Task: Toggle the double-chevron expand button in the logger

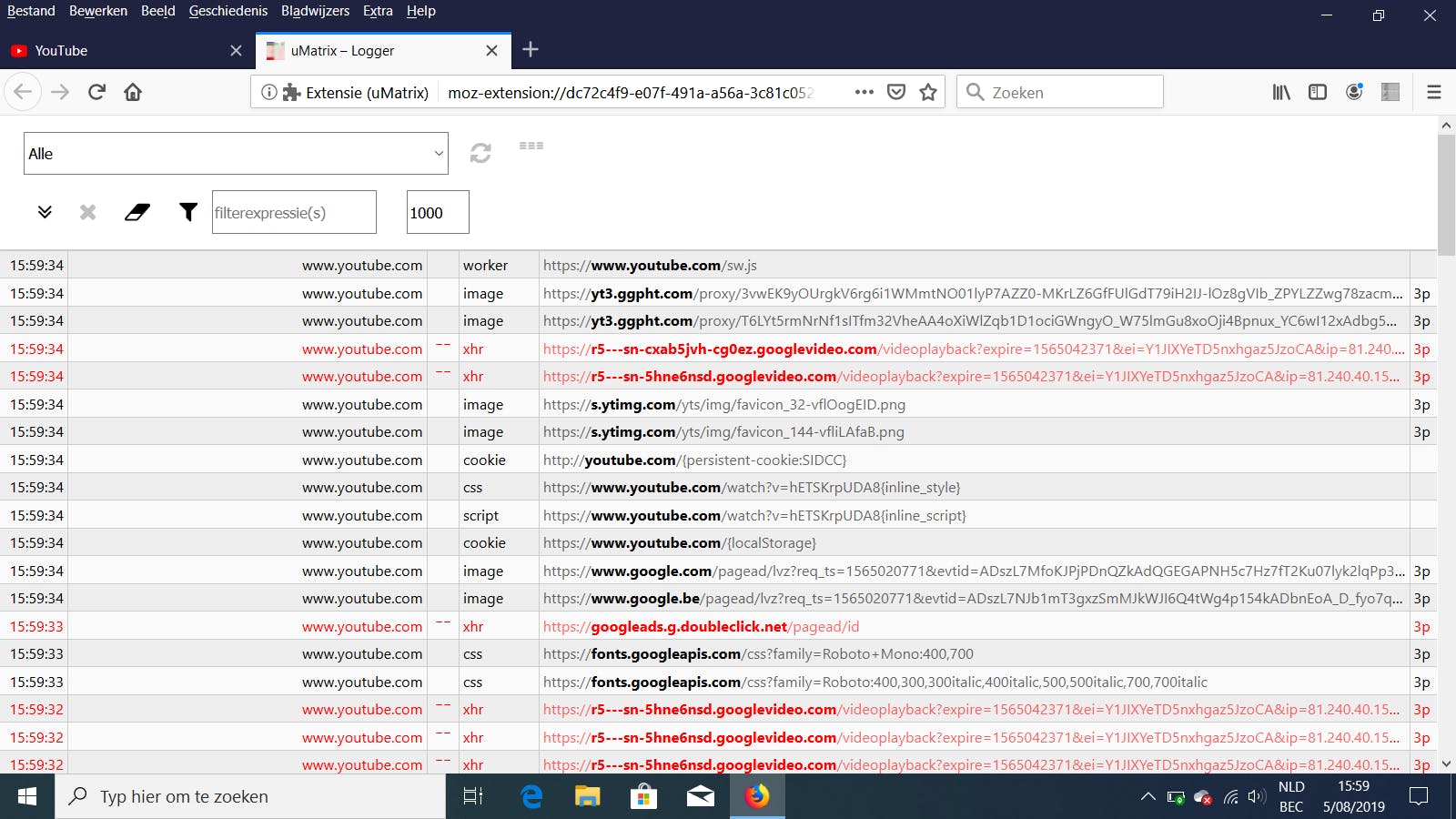Action: click(x=45, y=212)
